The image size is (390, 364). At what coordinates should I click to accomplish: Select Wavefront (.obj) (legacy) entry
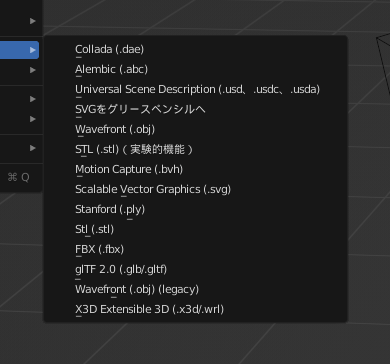(196, 289)
